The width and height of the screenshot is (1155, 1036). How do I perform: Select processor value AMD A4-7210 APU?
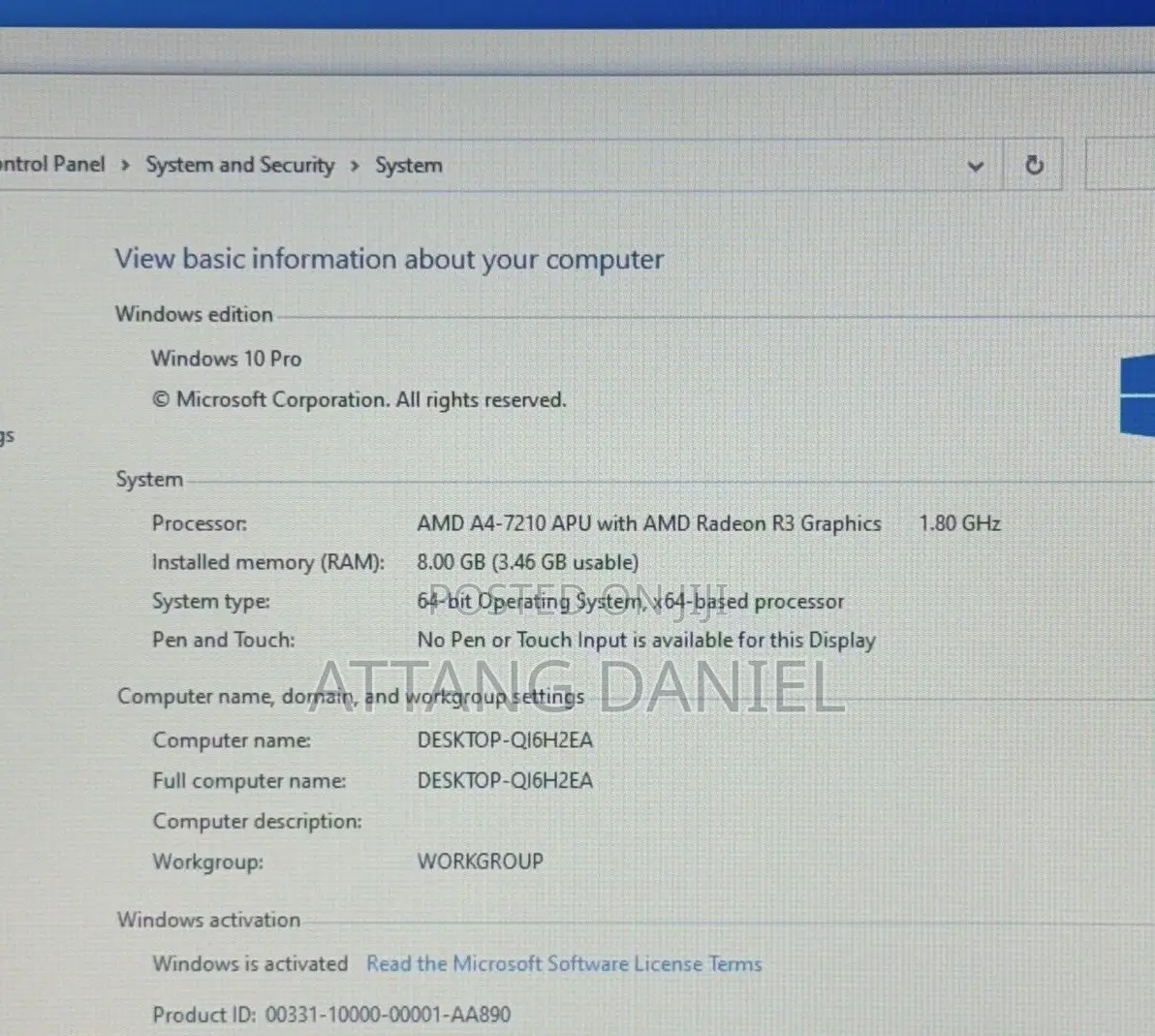649,523
